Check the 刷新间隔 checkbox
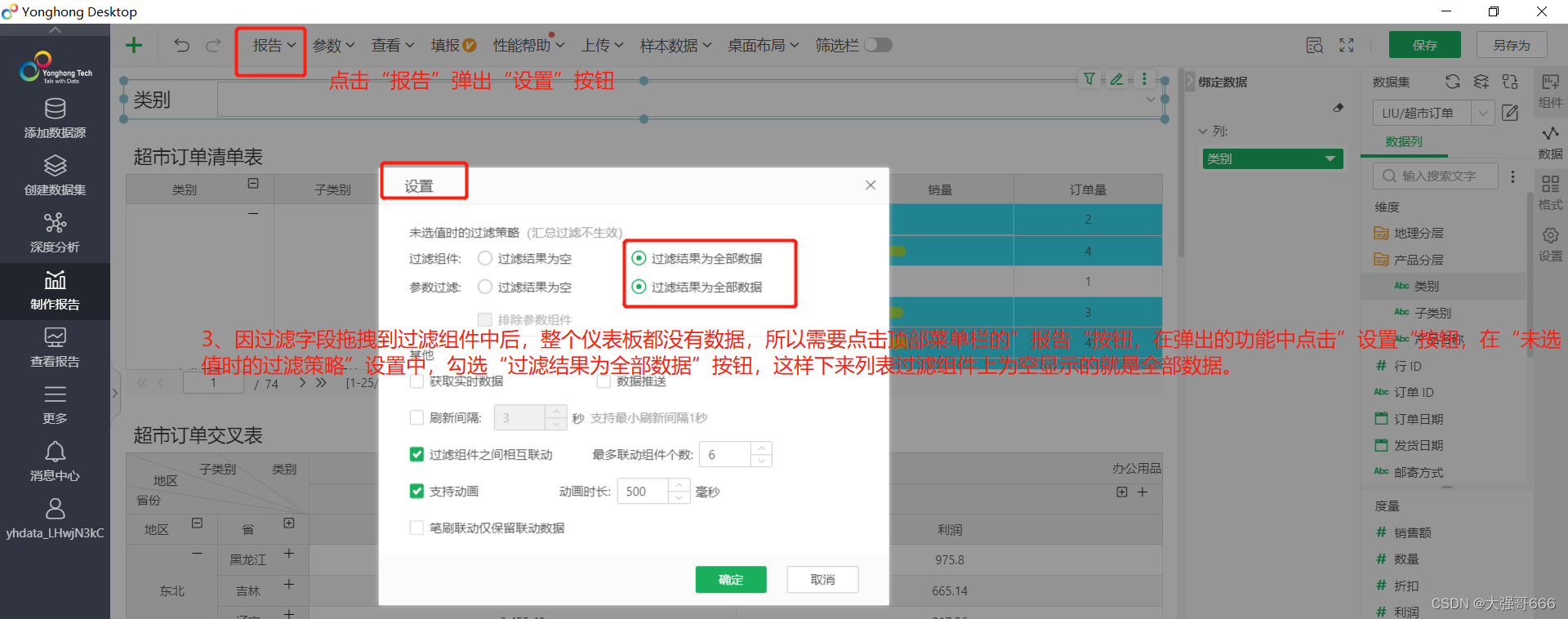This screenshot has height=619, width=1568. point(416,417)
